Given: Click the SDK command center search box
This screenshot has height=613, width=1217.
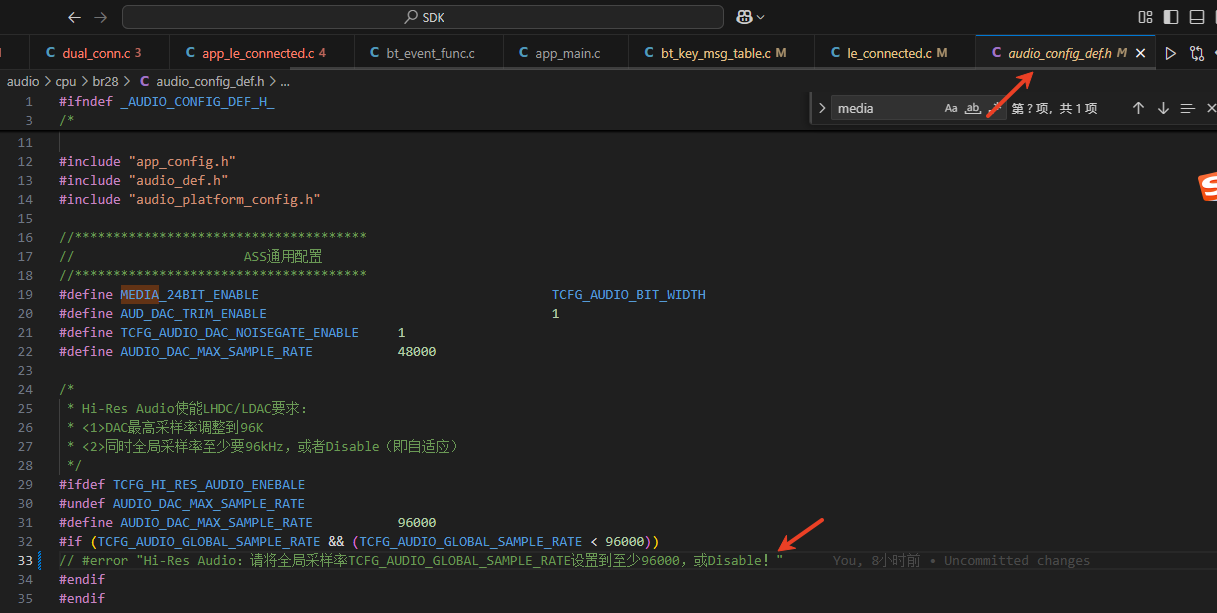Looking at the screenshot, I should [x=423, y=17].
